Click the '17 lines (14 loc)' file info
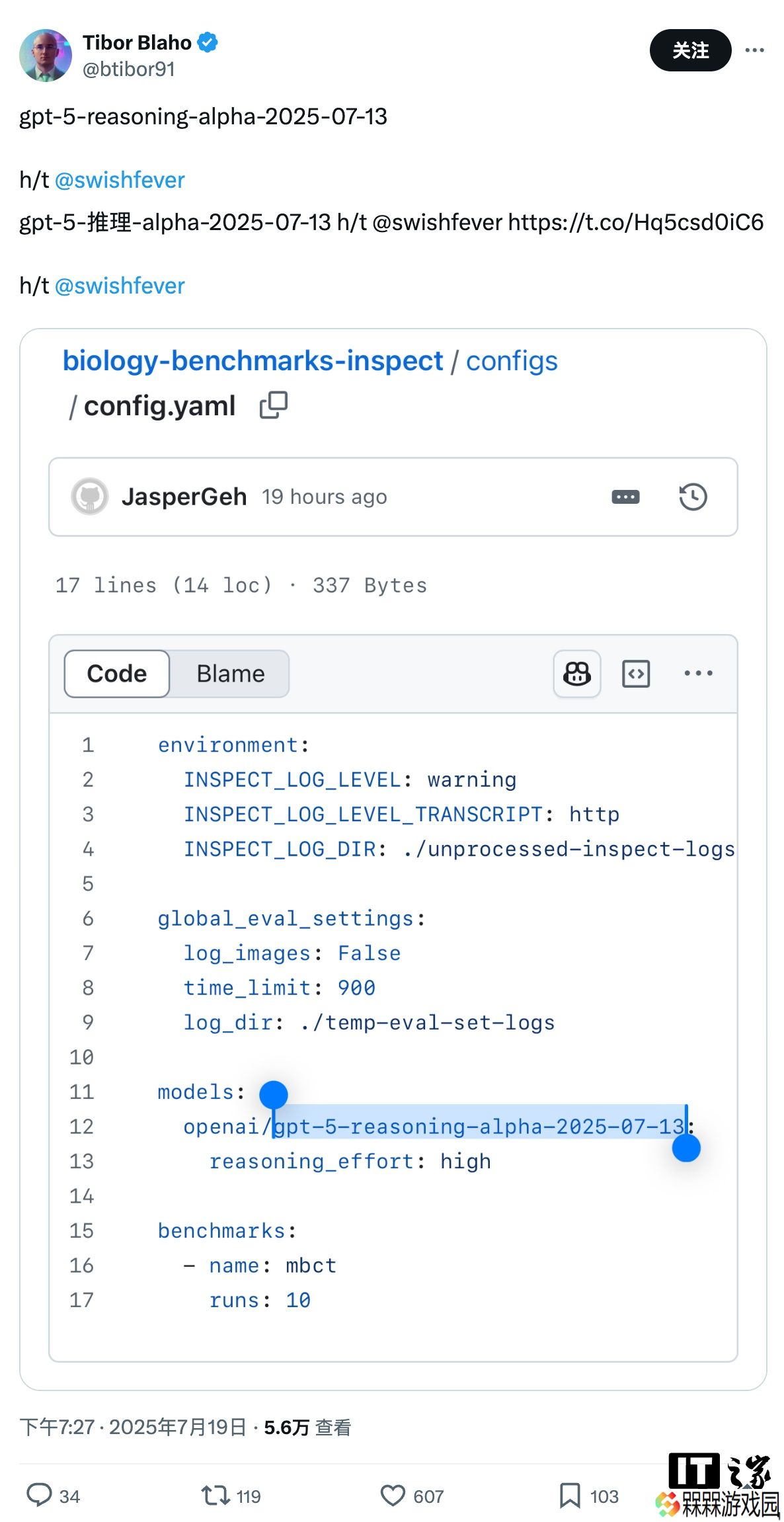Viewport: 784px width, 1522px height. 164,585
